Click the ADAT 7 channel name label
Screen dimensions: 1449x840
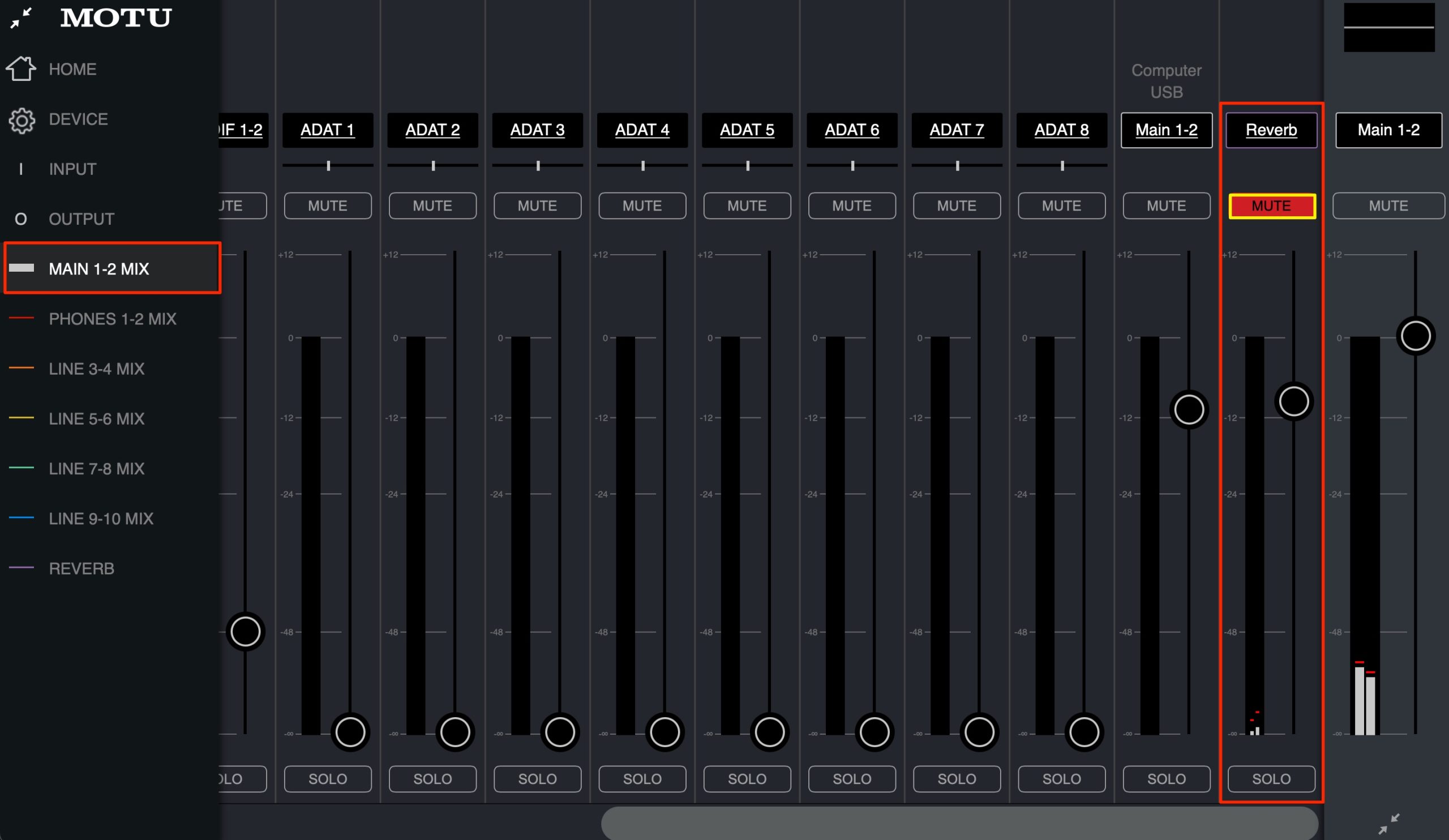pyautogui.click(x=957, y=130)
